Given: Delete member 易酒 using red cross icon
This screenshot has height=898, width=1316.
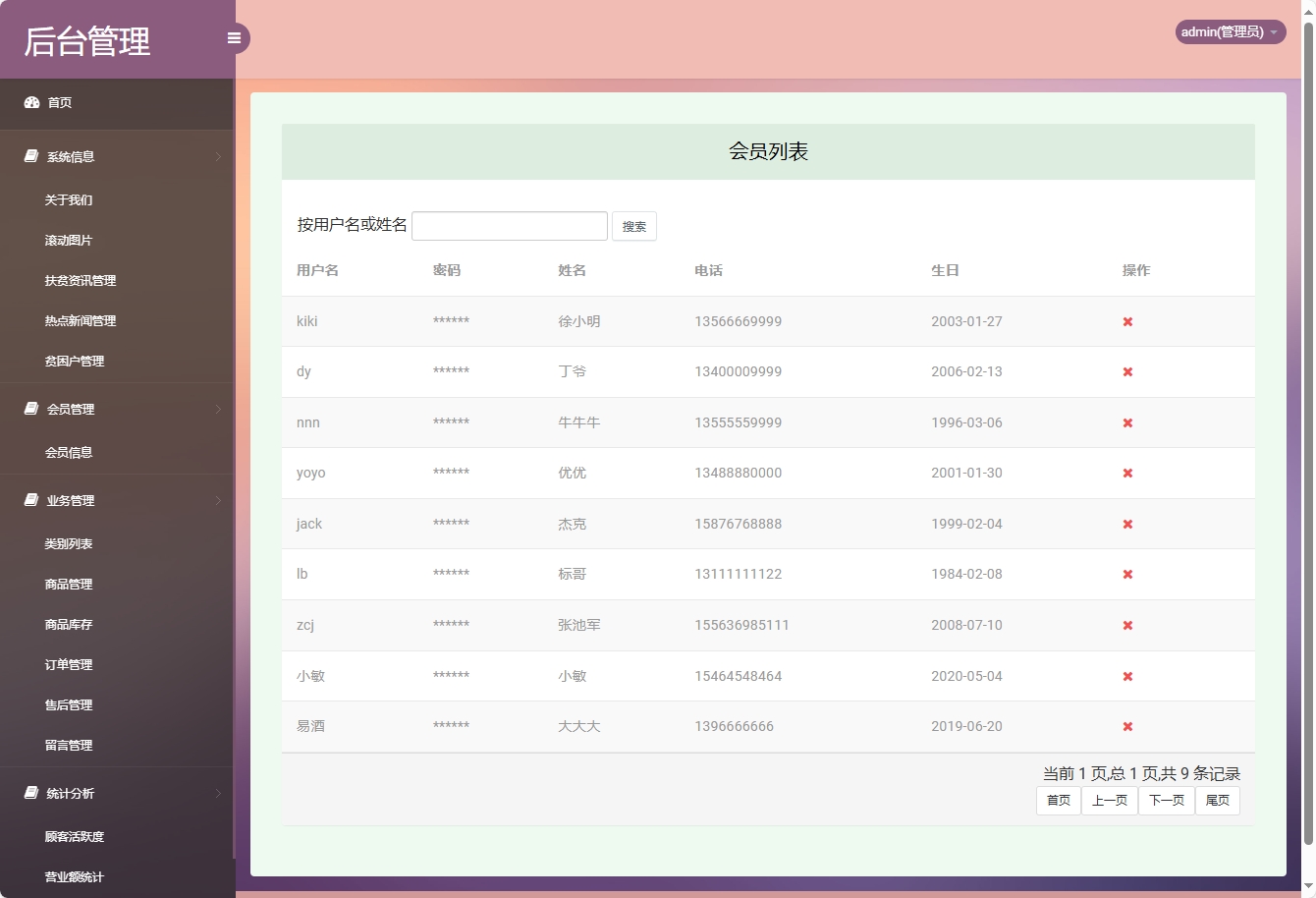Looking at the screenshot, I should 1127,727.
